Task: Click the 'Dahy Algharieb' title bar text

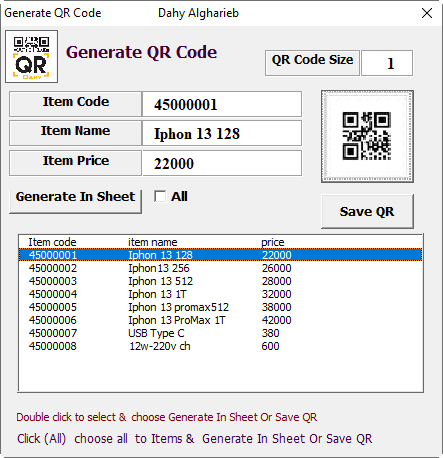Action: (198, 13)
